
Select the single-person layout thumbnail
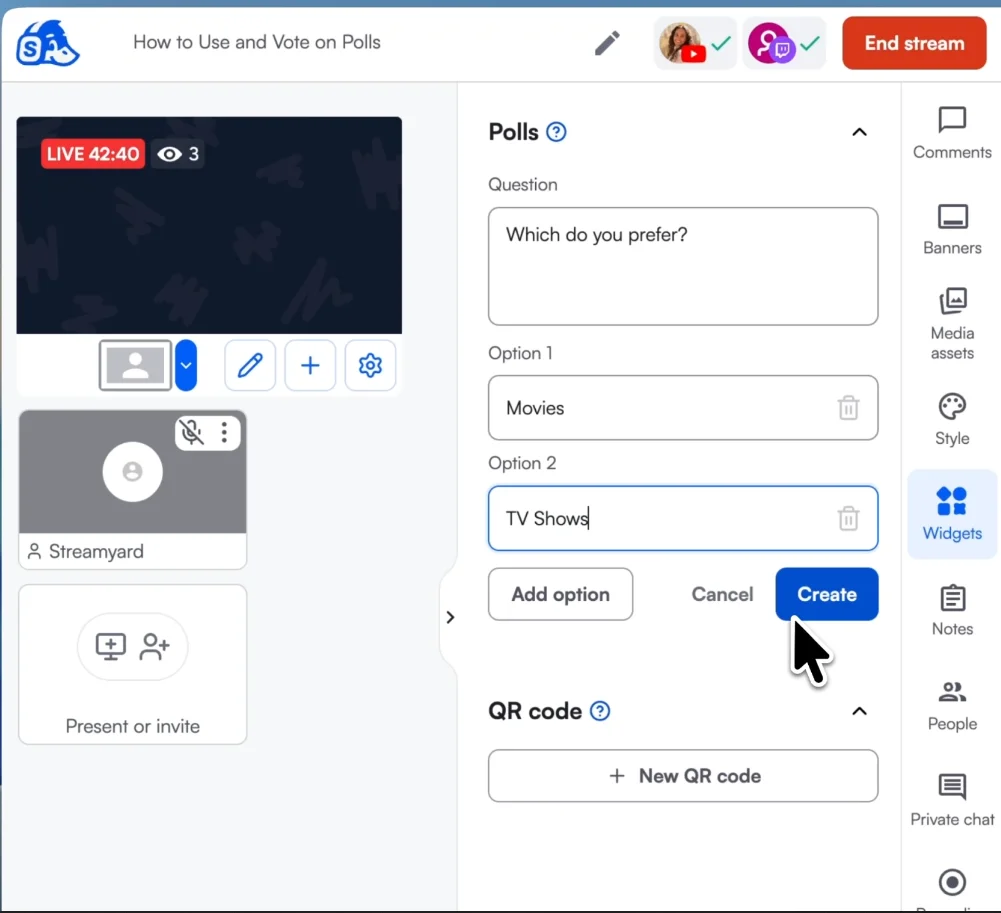pyautogui.click(x=135, y=365)
